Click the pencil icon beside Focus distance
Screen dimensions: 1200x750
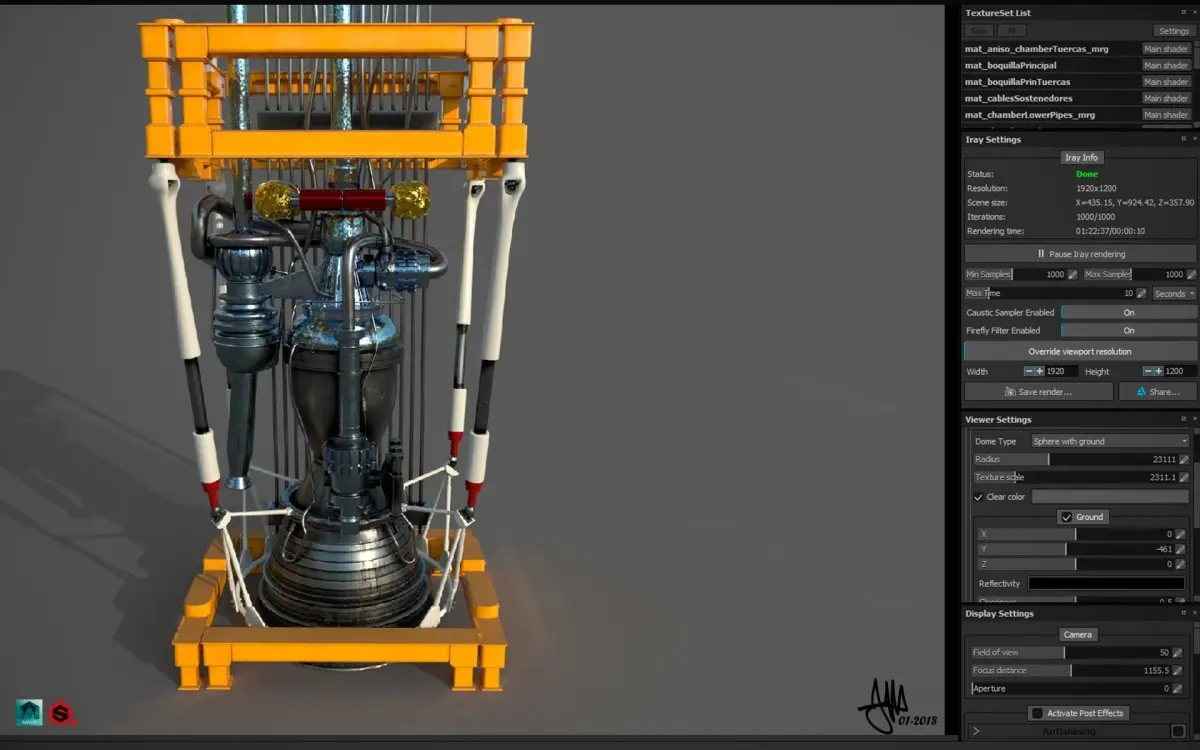[1177, 670]
